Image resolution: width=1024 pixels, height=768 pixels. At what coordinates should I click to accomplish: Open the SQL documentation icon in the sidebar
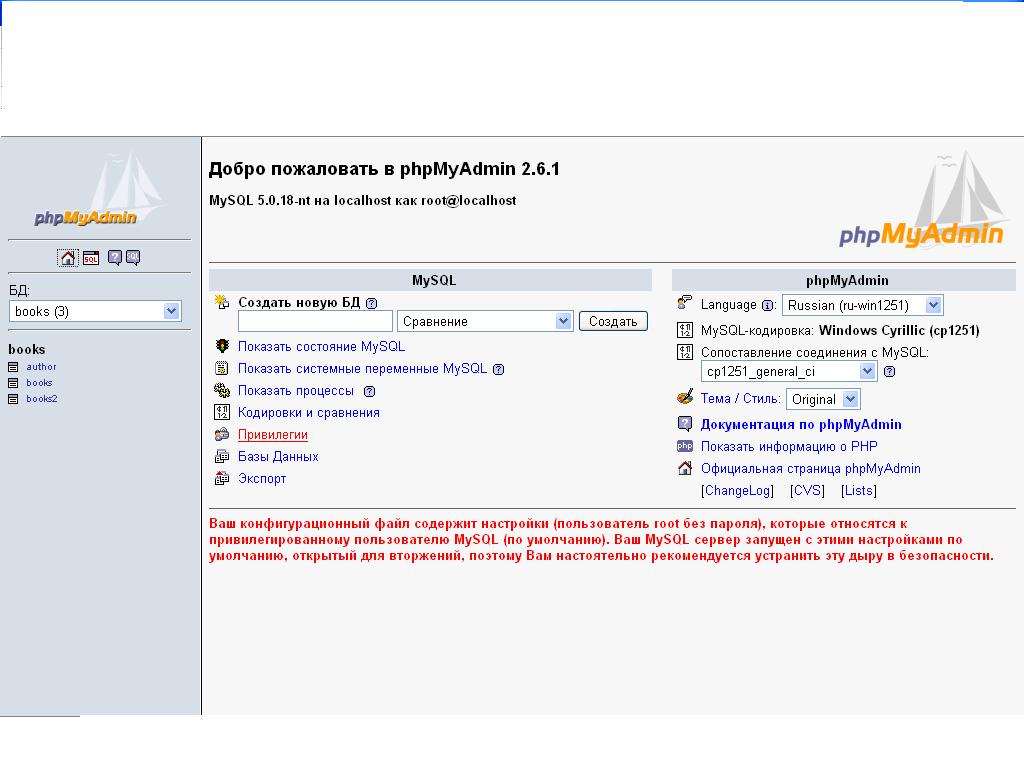(133, 258)
